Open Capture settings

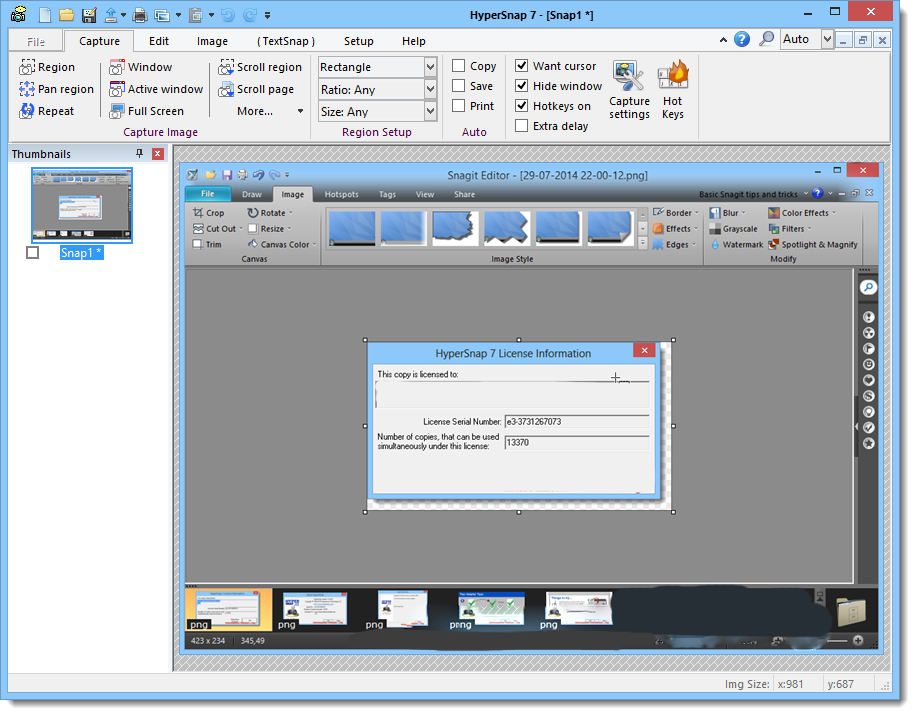[629, 89]
